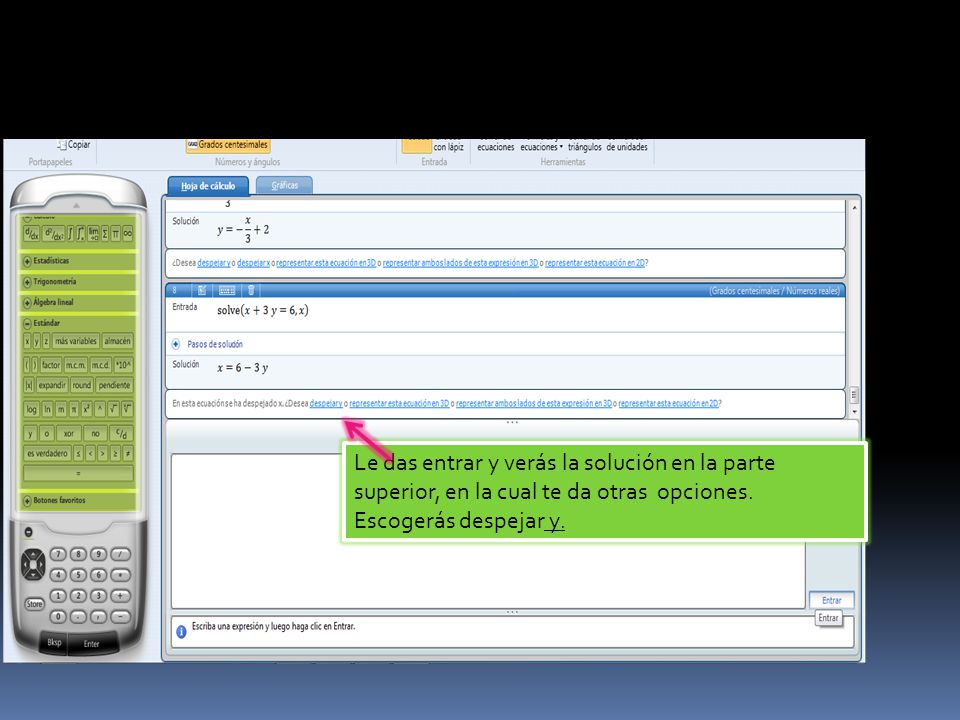The image size is (960, 720).
Task: Insert the indefinite integral symbol
Action: click(70, 234)
